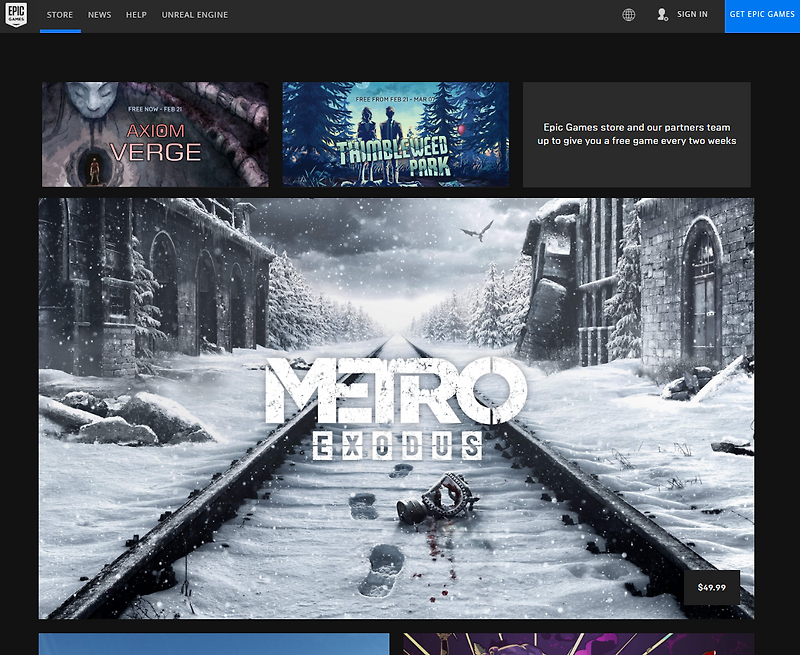Click the Epic Games shield logo

tap(16, 15)
